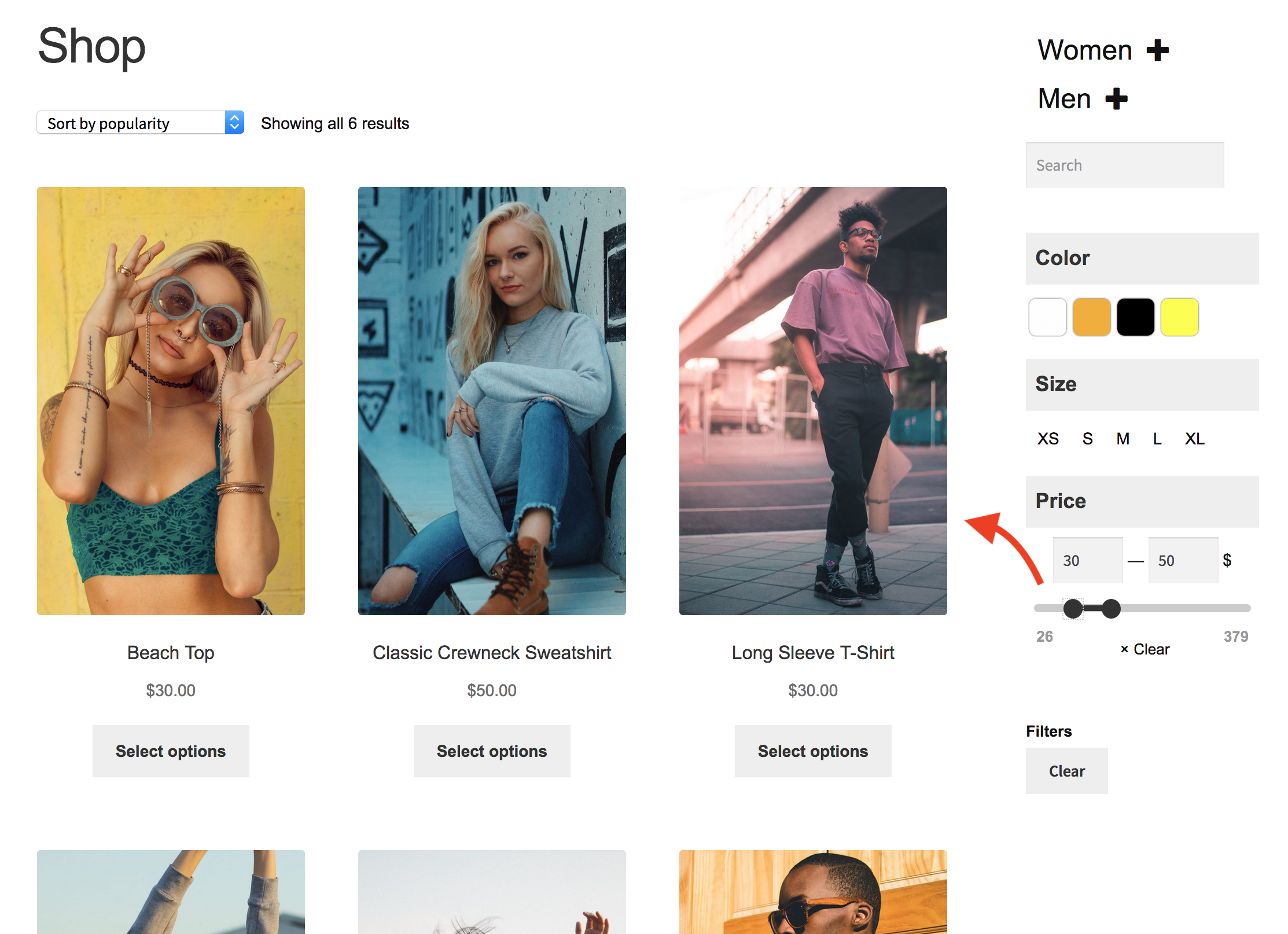Filter by size XL
Image resolution: width=1288 pixels, height=934 pixels.
tap(1194, 439)
